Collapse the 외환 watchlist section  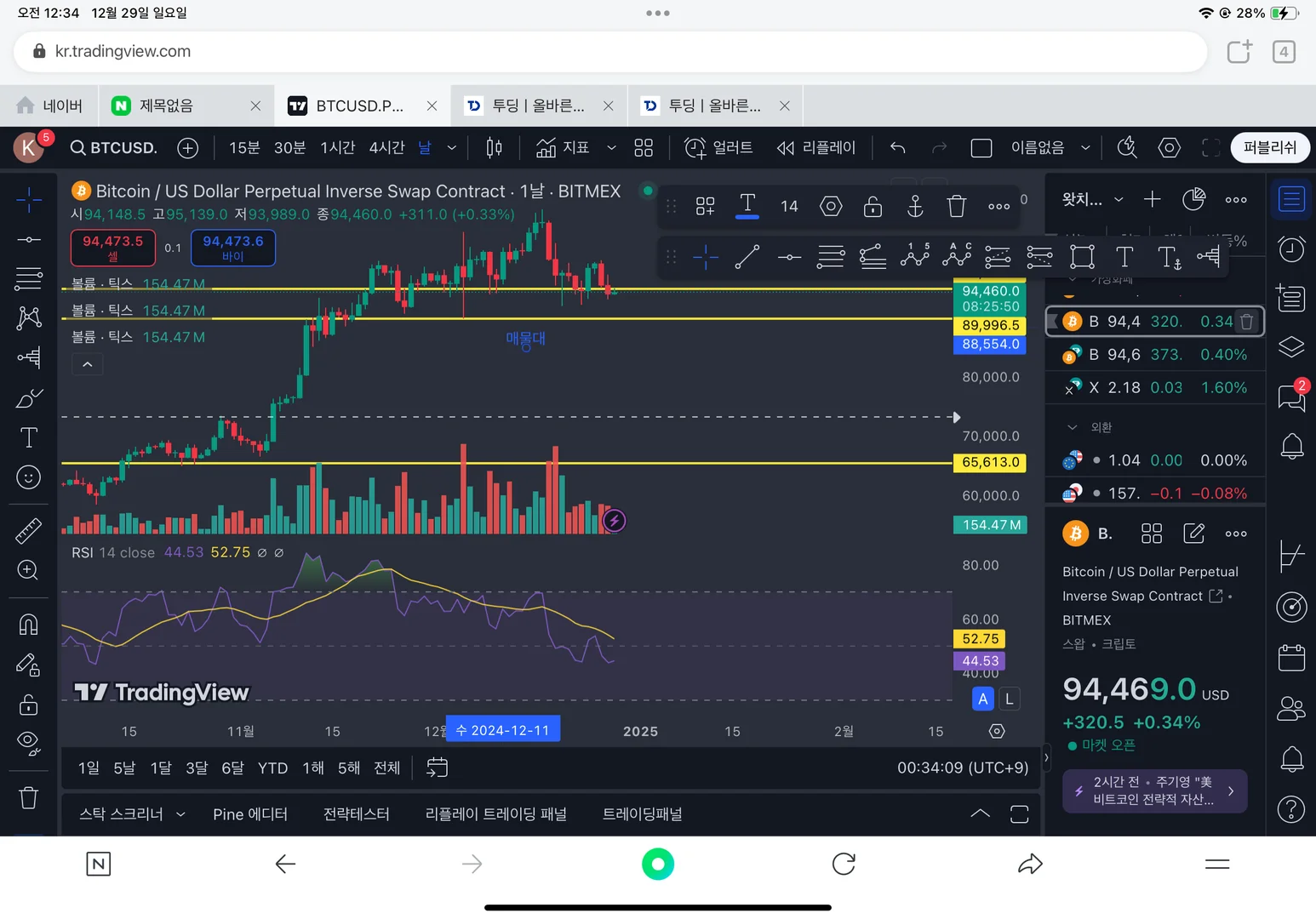pos(1073,427)
